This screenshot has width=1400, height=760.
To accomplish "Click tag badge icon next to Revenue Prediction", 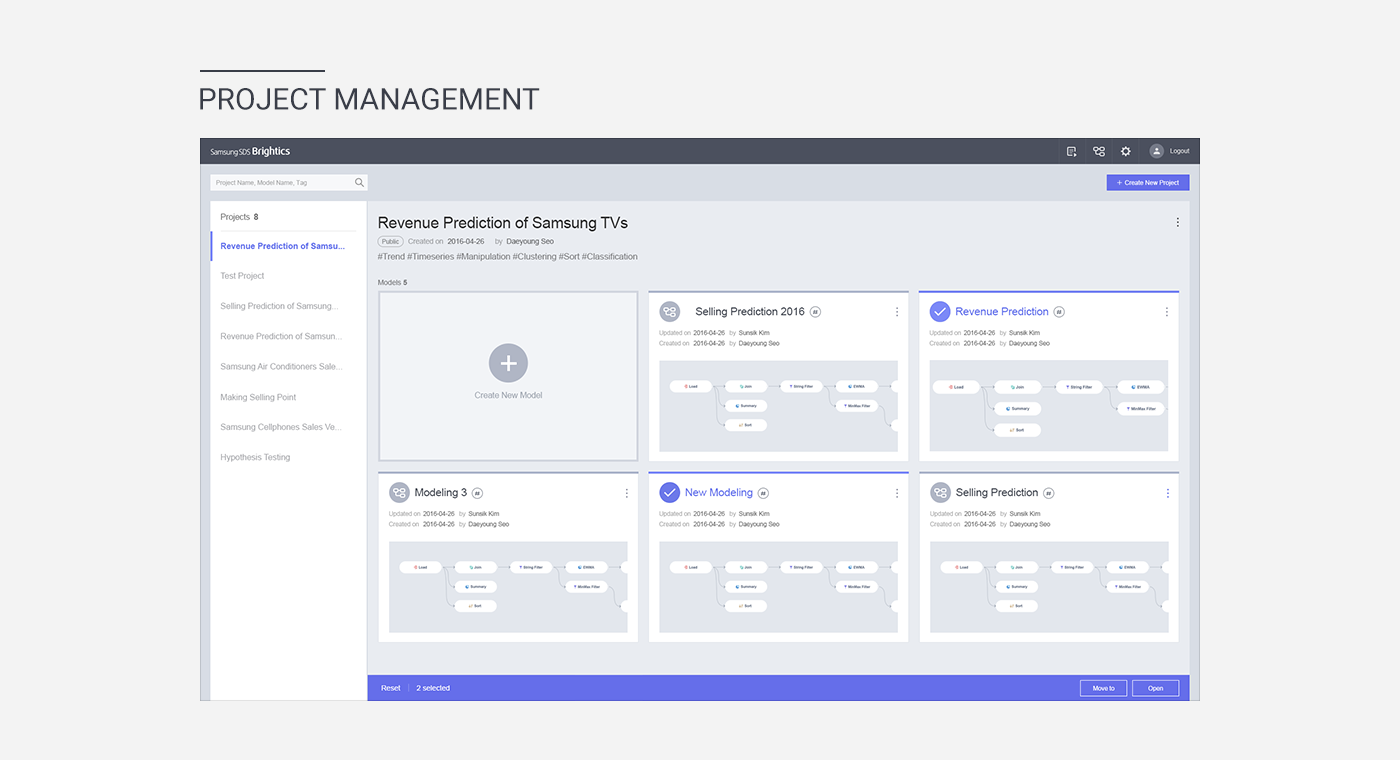I will point(1059,312).
